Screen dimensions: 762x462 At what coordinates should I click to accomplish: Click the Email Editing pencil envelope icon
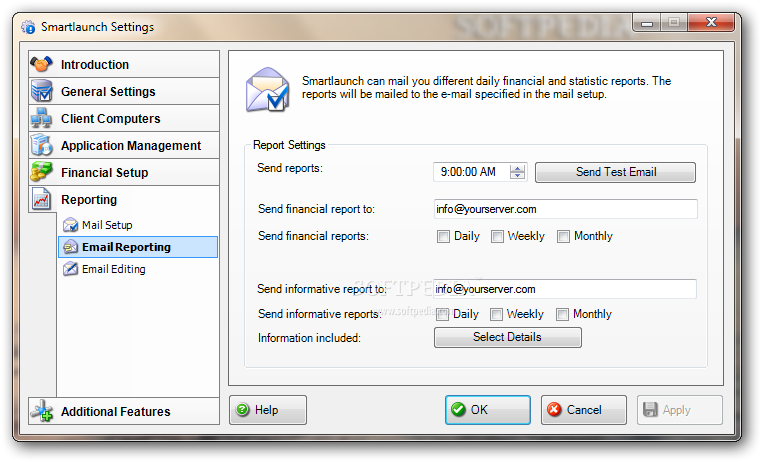point(70,269)
